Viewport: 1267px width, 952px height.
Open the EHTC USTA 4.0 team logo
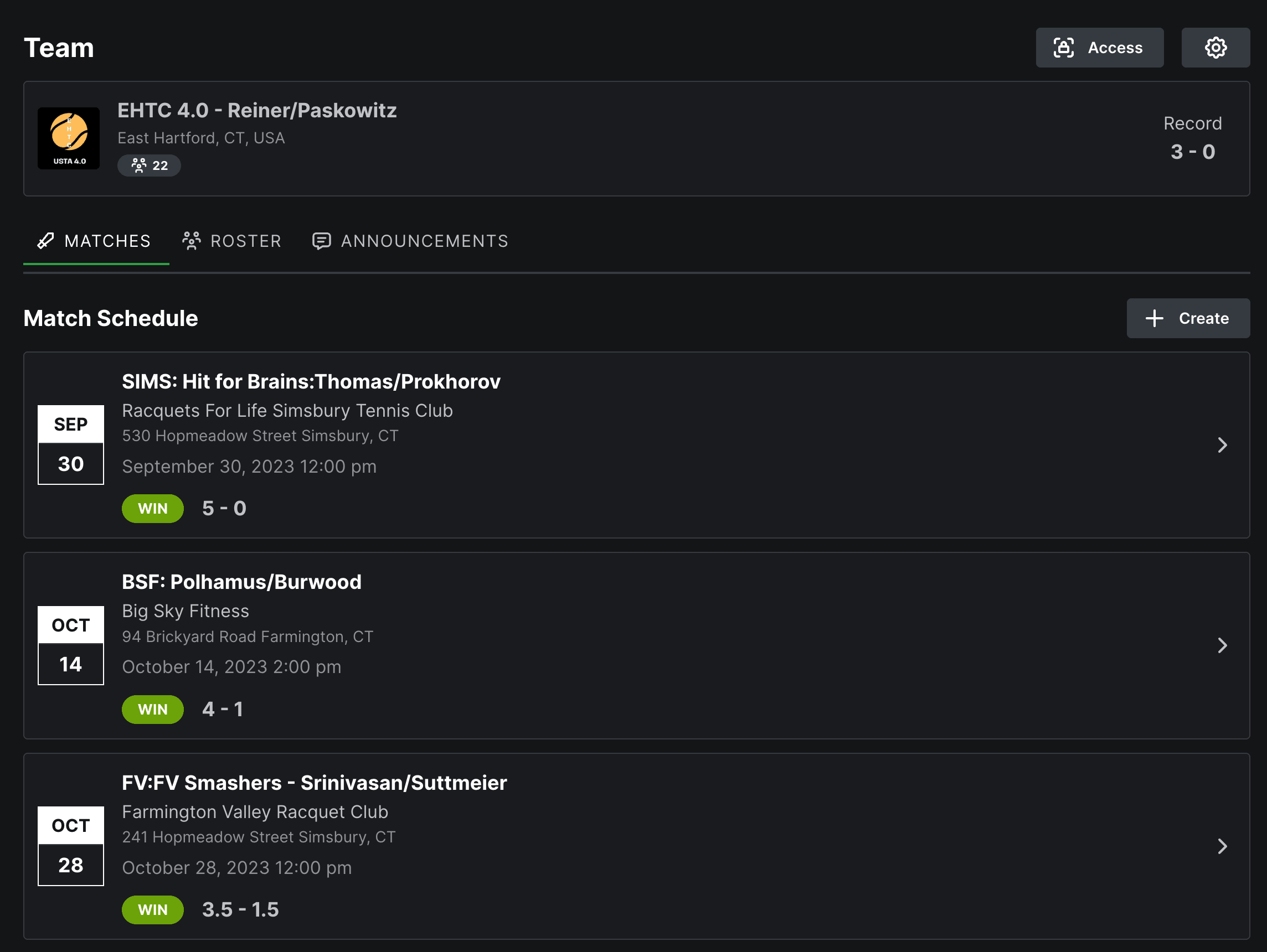pos(69,138)
